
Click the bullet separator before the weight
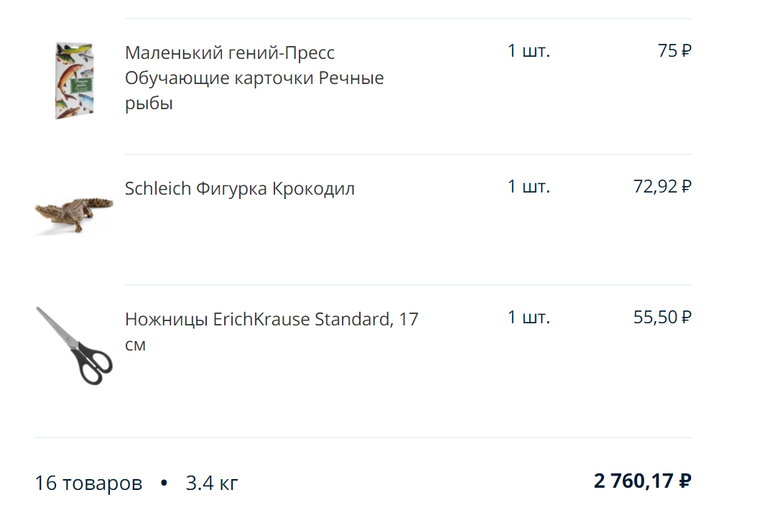coord(164,483)
